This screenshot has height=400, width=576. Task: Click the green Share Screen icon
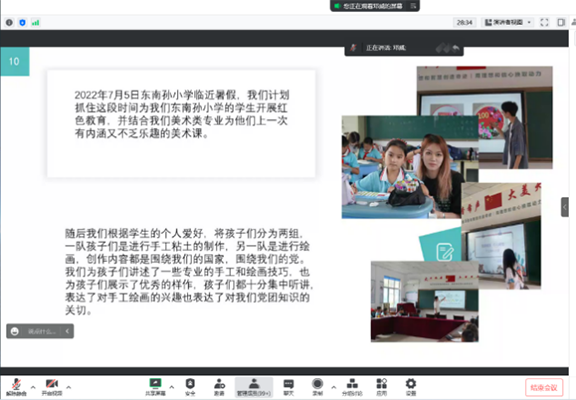click(x=155, y=386)
